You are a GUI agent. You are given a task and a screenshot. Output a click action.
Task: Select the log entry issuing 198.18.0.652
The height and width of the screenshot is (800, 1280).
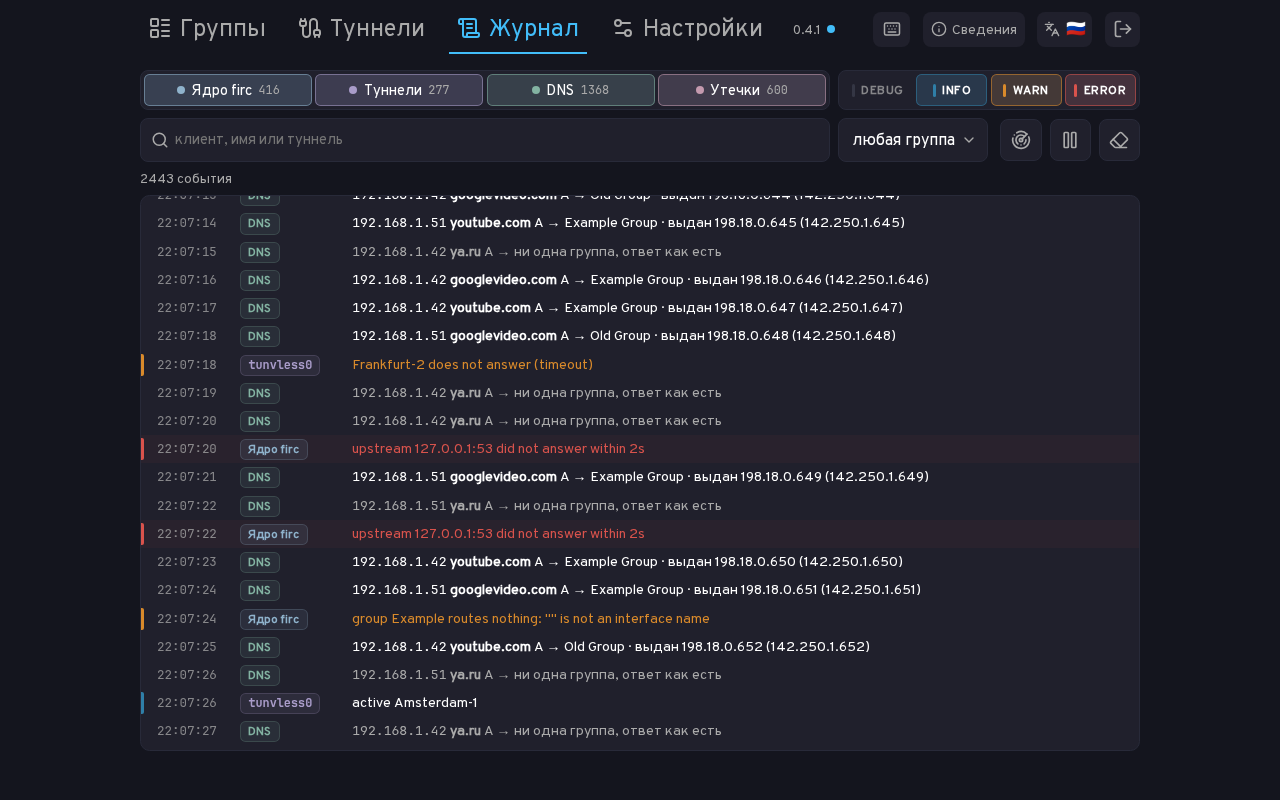[640, 647]
